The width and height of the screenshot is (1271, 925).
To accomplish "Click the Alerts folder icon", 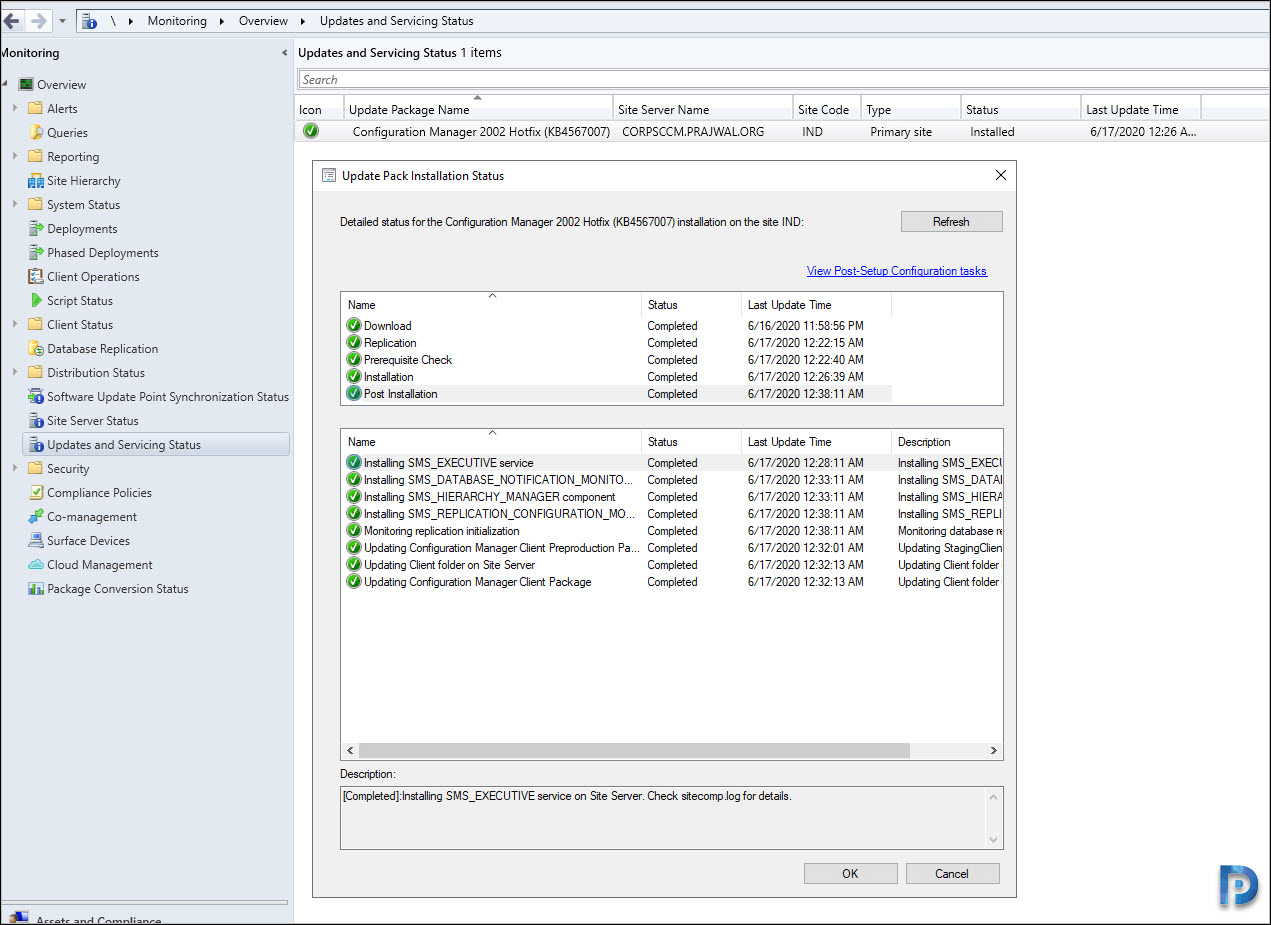I will (x=36, y=109).
